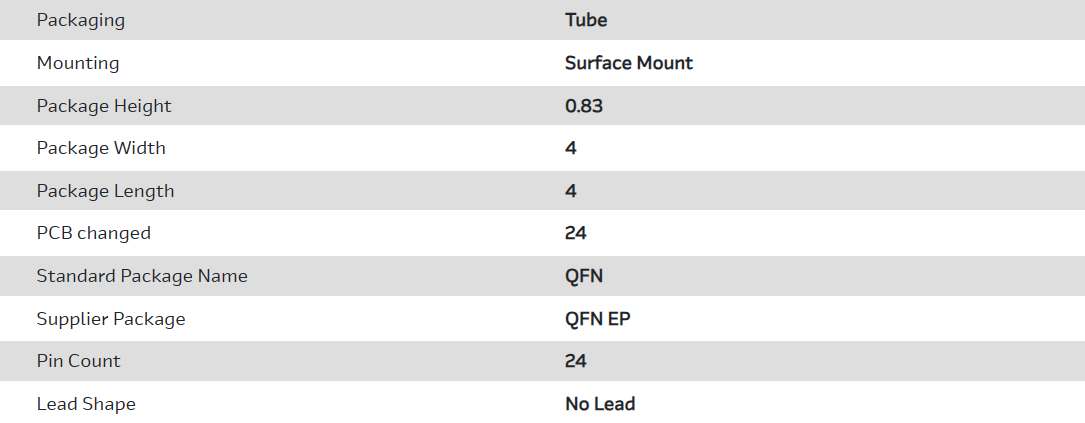Select the 0.83 height value

(584, 106)
